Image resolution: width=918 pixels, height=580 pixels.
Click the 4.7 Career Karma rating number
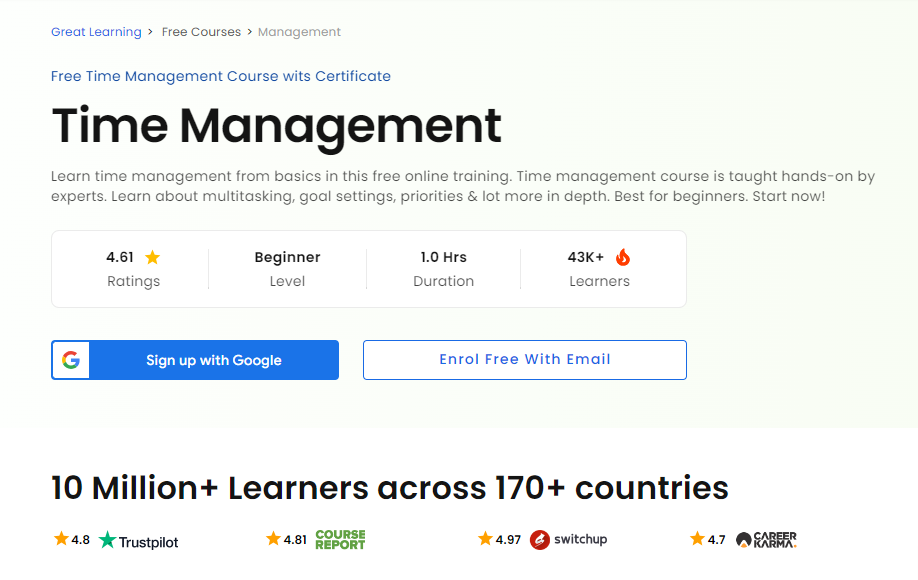click(717, 540)
